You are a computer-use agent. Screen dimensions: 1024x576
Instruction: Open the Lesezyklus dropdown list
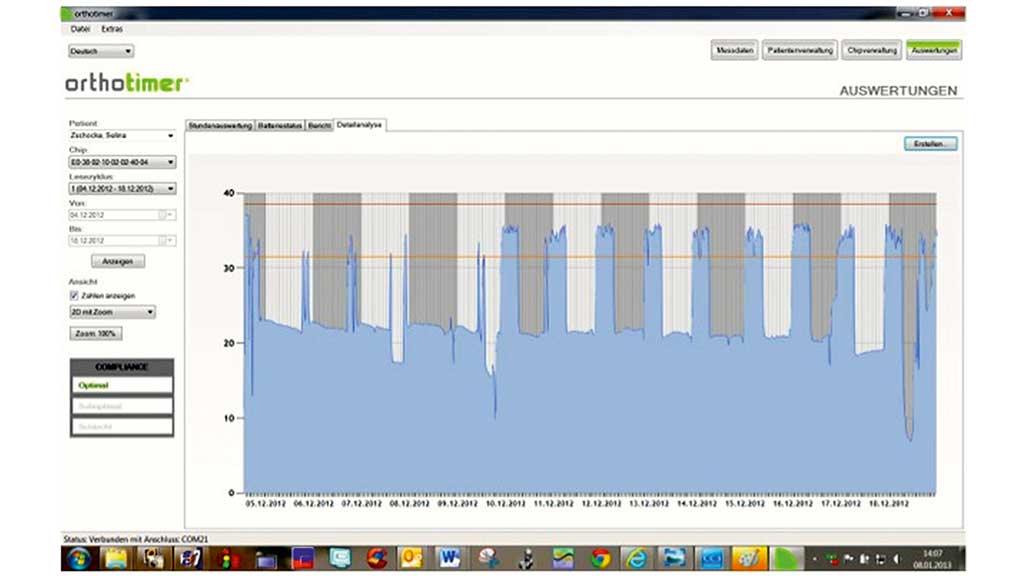click(x=170, y=188)
